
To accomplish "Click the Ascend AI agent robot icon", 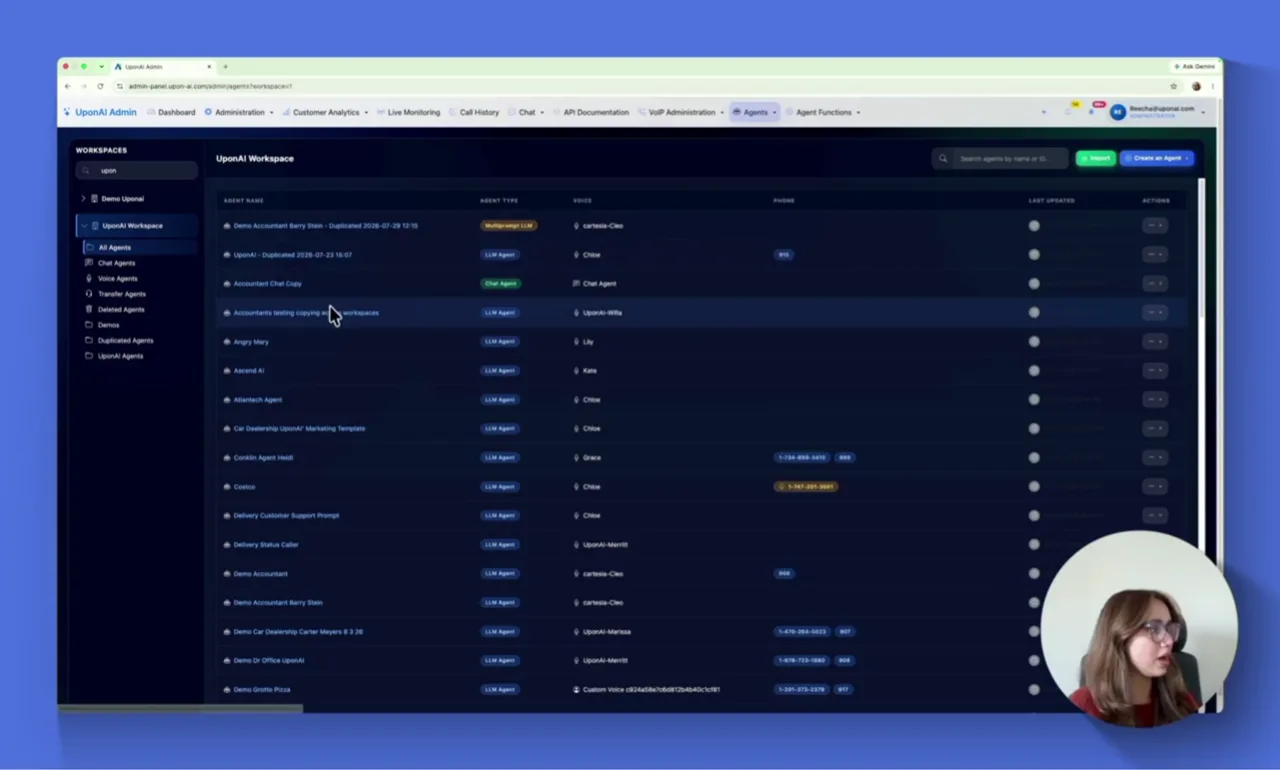I will click(x=227, y=371).
